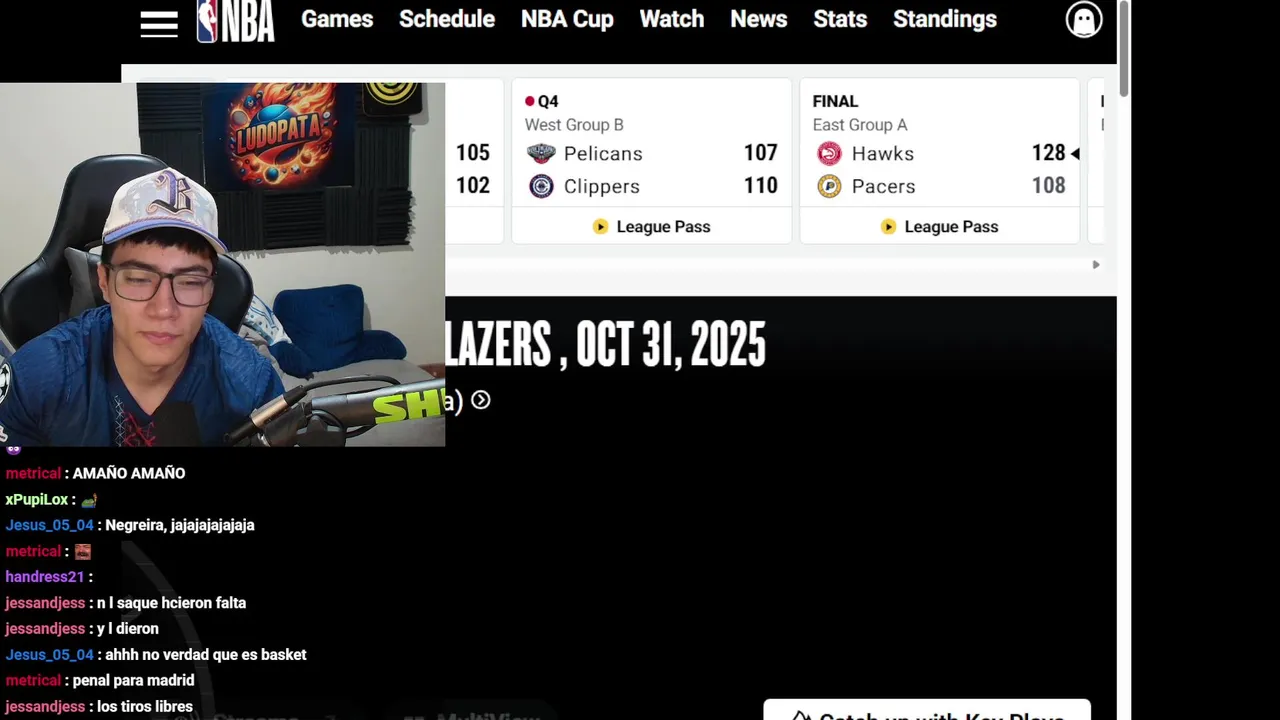The width and height of the screenshot is (1280, 720).
Task: Open the Stats section
Action: (840, 19)
